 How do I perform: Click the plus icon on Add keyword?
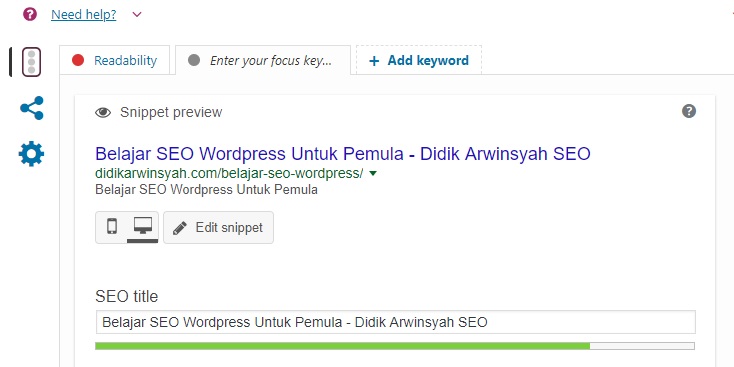[374, 61]
